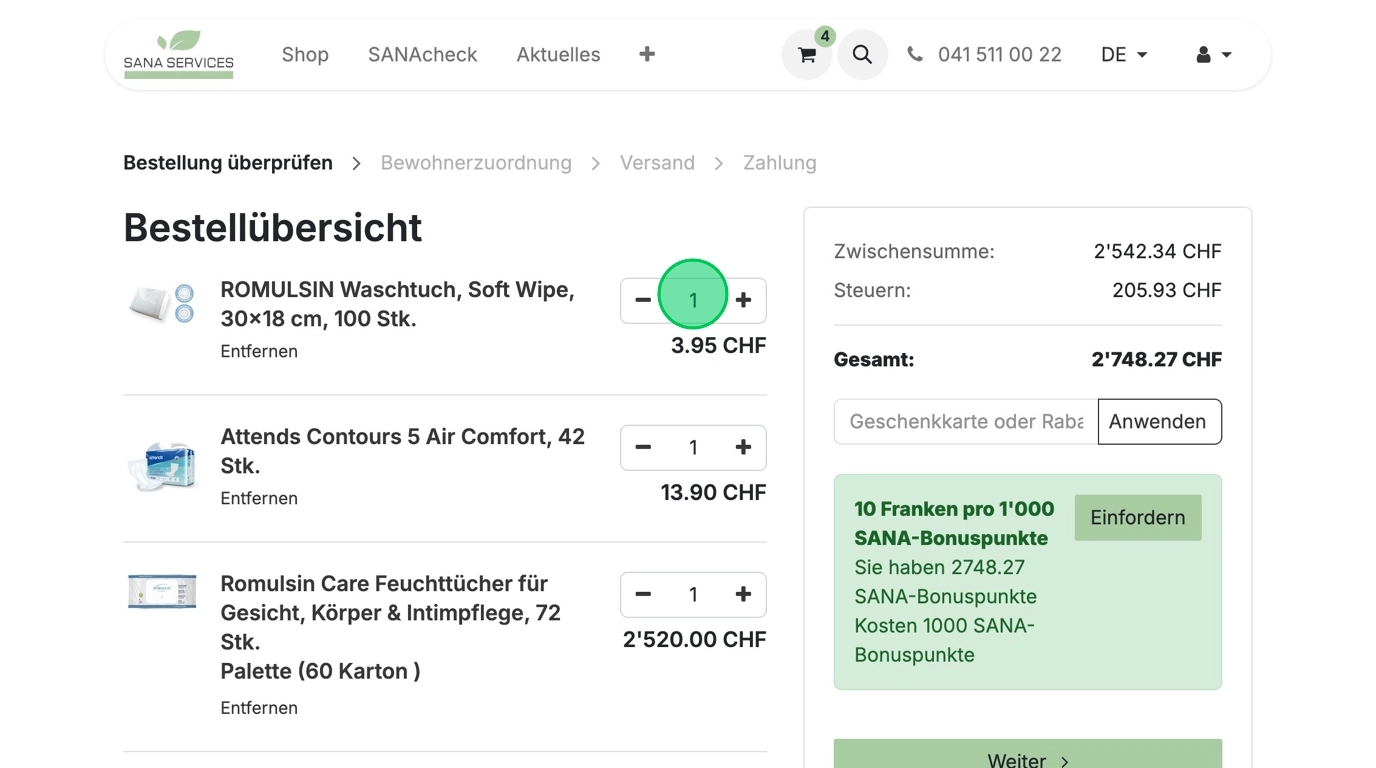Decrease quantity of Romulsin Care Feuchttücher

643,594
